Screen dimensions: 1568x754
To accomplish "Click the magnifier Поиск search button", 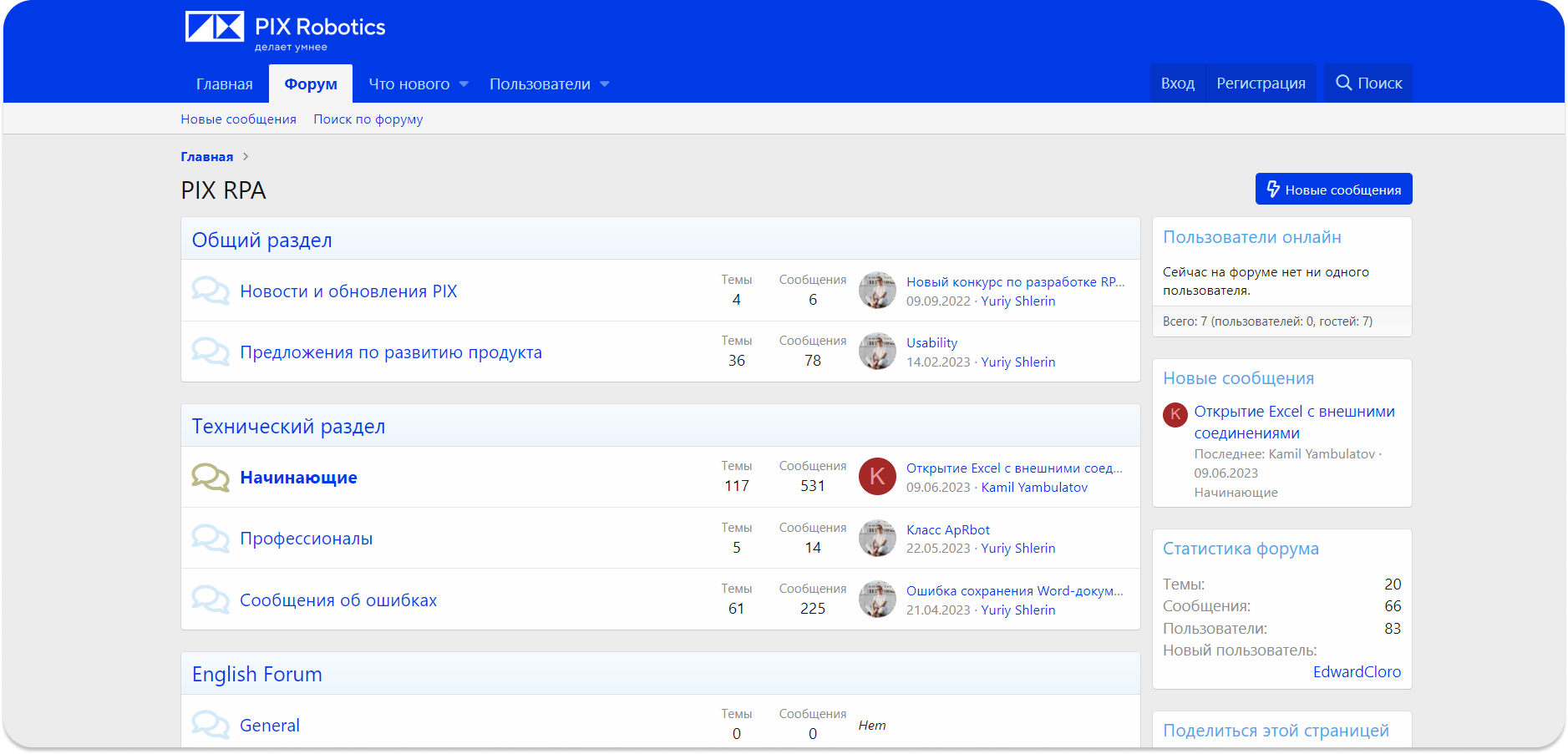I will 1368,83.
